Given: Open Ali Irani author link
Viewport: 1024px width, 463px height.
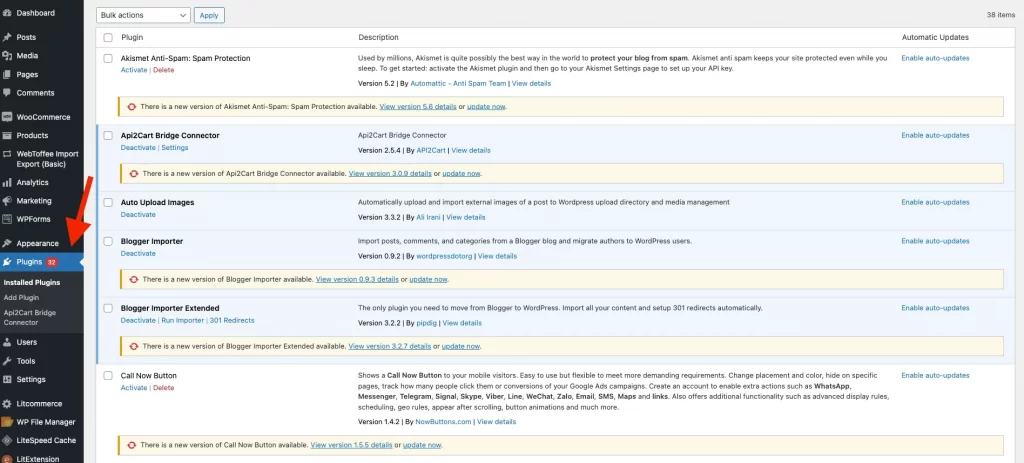Looking at the screenshot, I should pyautogui.click(x=428, y=217).
